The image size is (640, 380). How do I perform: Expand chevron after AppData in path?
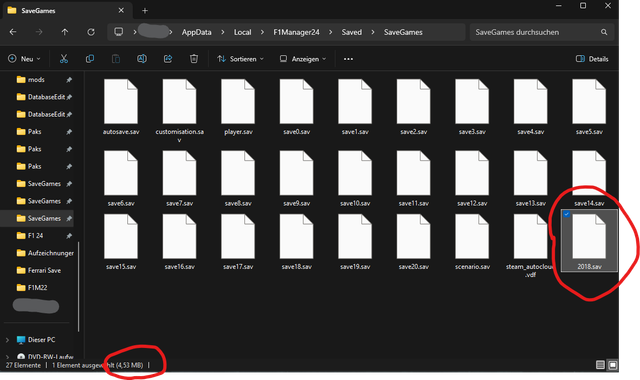pyautogui.click(x=222, y=32)
